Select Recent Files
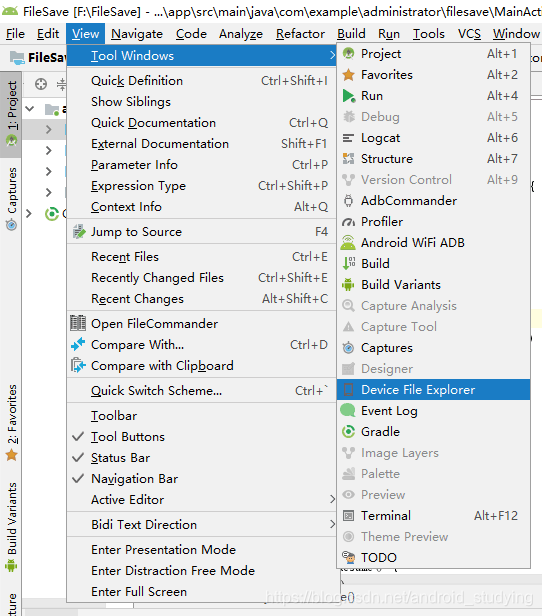542x616 pixels. [x=201, y=257]
